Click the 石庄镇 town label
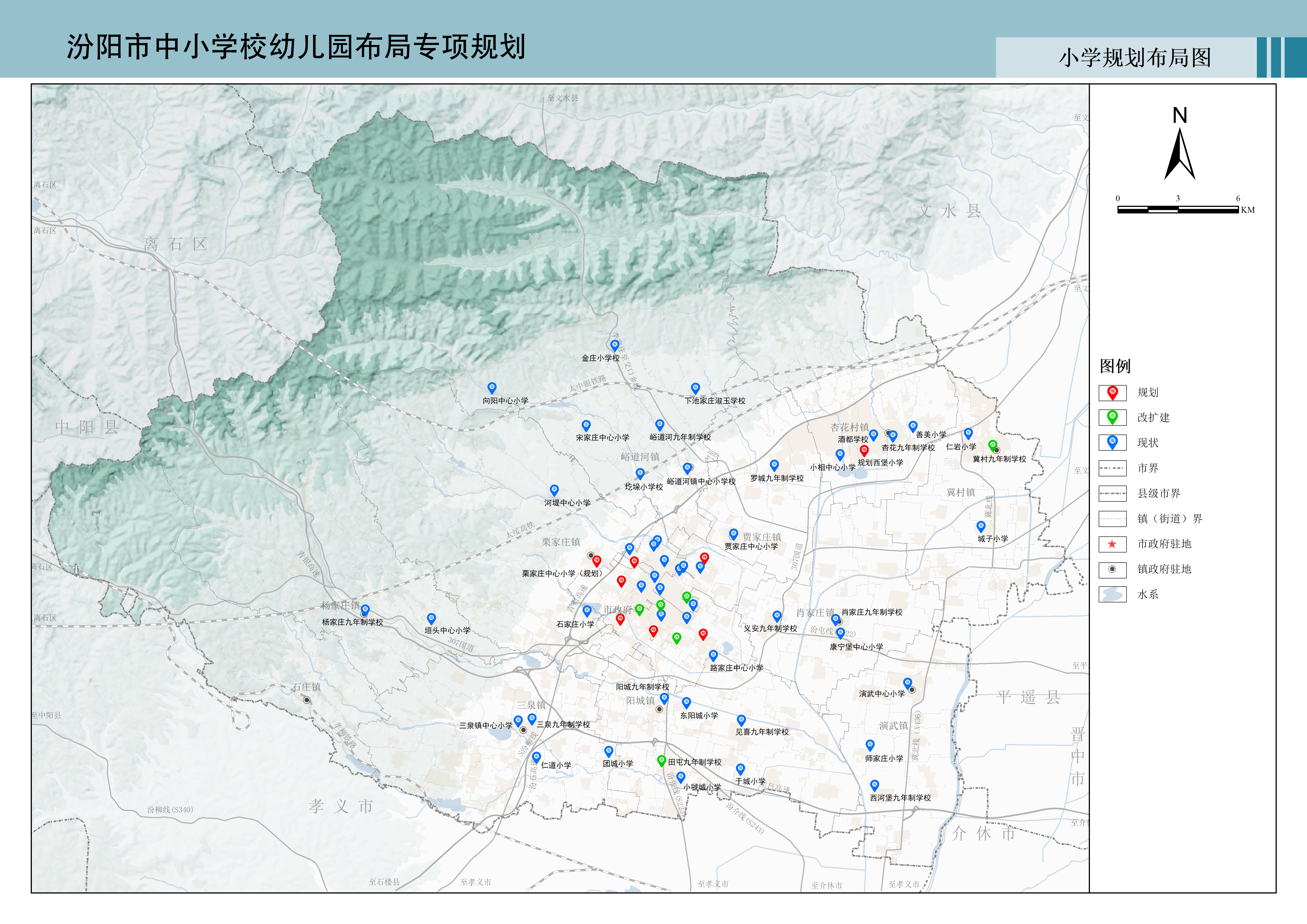1307x924 pixels. click(x=306, y=687)
